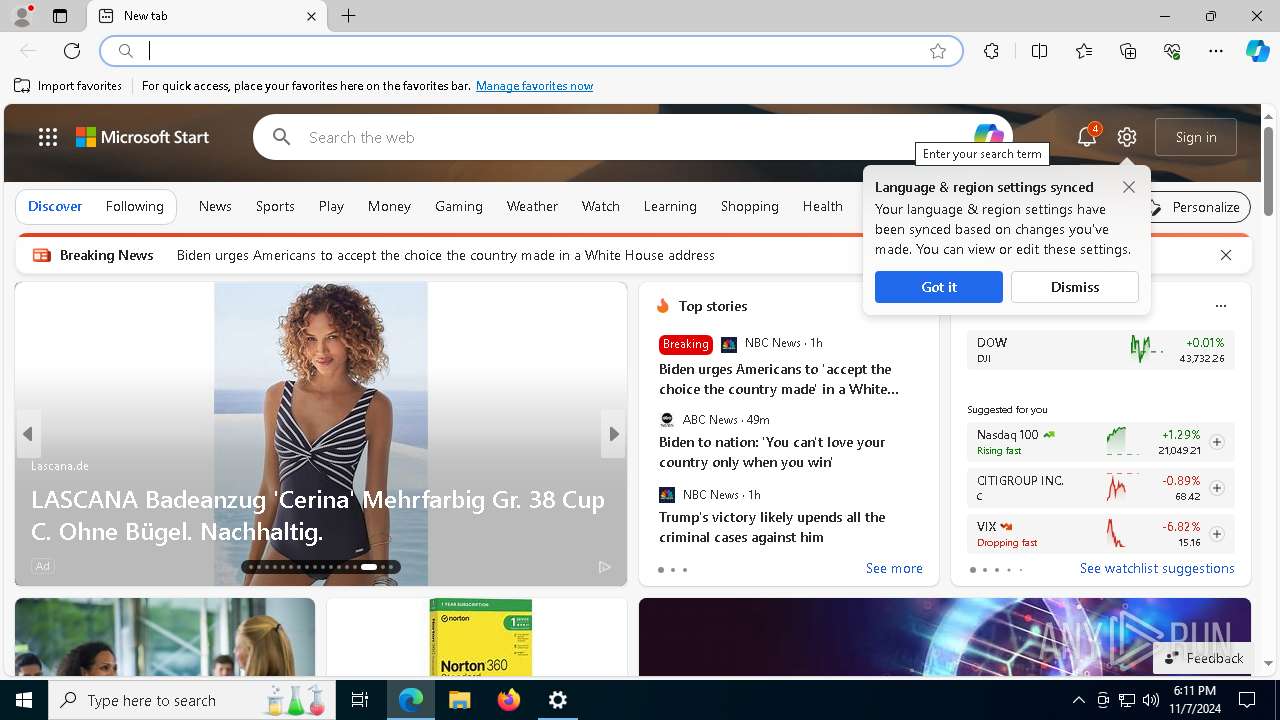Close the language settings synced popup

1129,187
